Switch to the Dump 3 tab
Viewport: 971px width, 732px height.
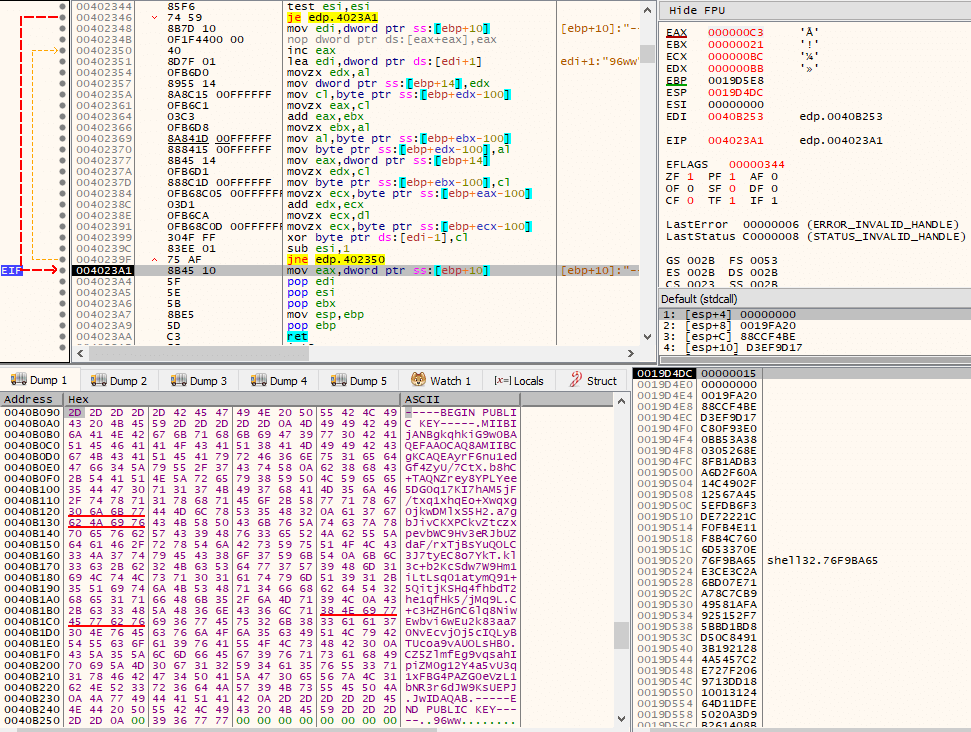pos(199,381)
